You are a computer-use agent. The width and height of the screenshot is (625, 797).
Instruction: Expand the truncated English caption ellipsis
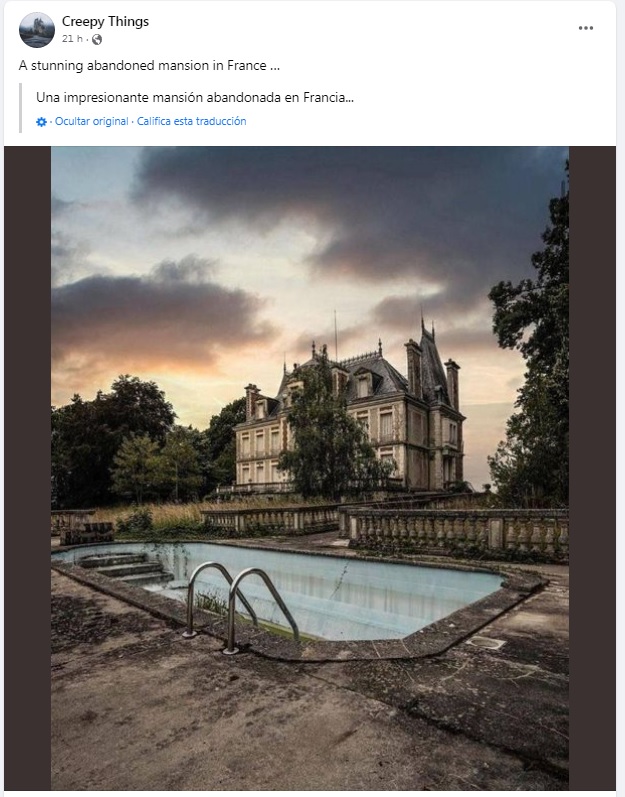click(274, 66)
